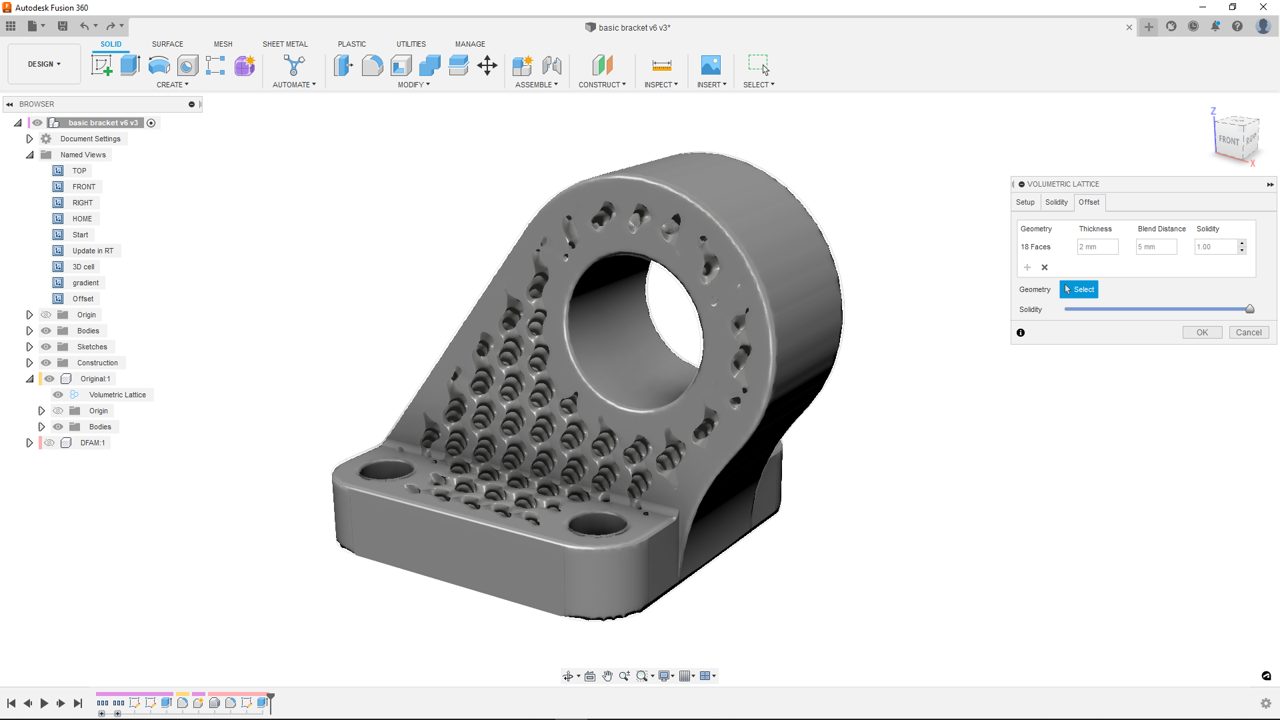
Task: Open the Solidity tab in Volumetric Lattice
Action: point(1056,202)
